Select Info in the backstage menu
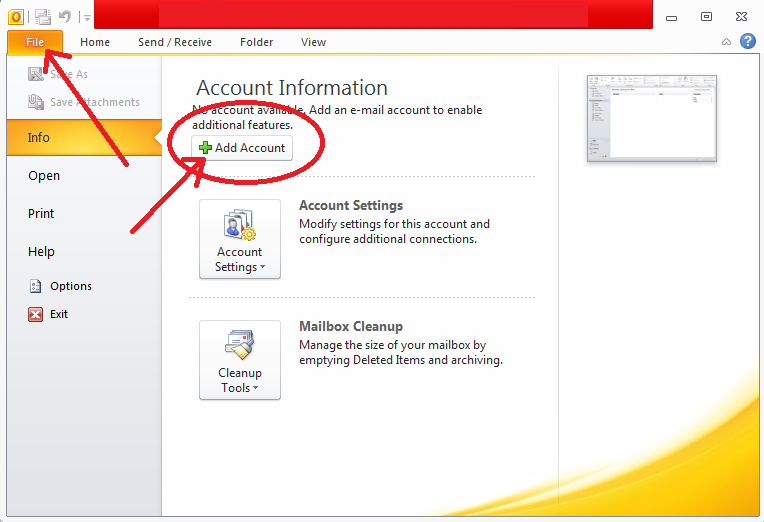 pyautogui.click(x=84, y=137)
